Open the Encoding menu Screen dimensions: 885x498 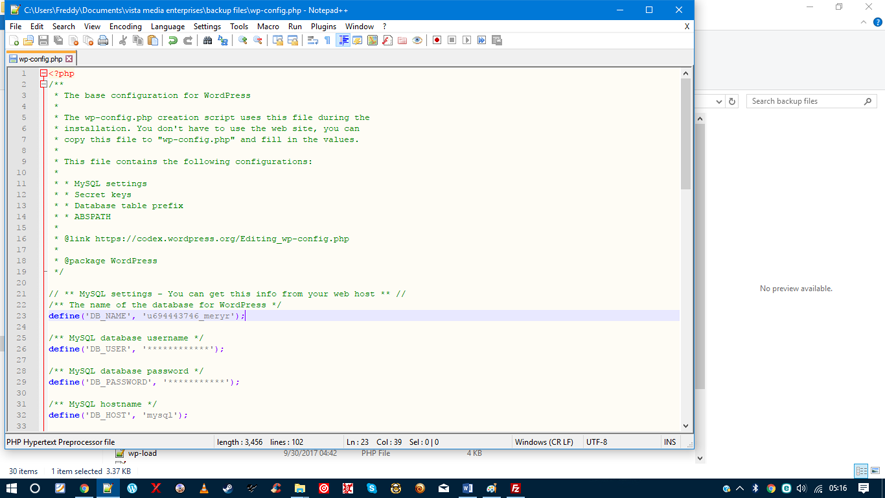(125, 27)
